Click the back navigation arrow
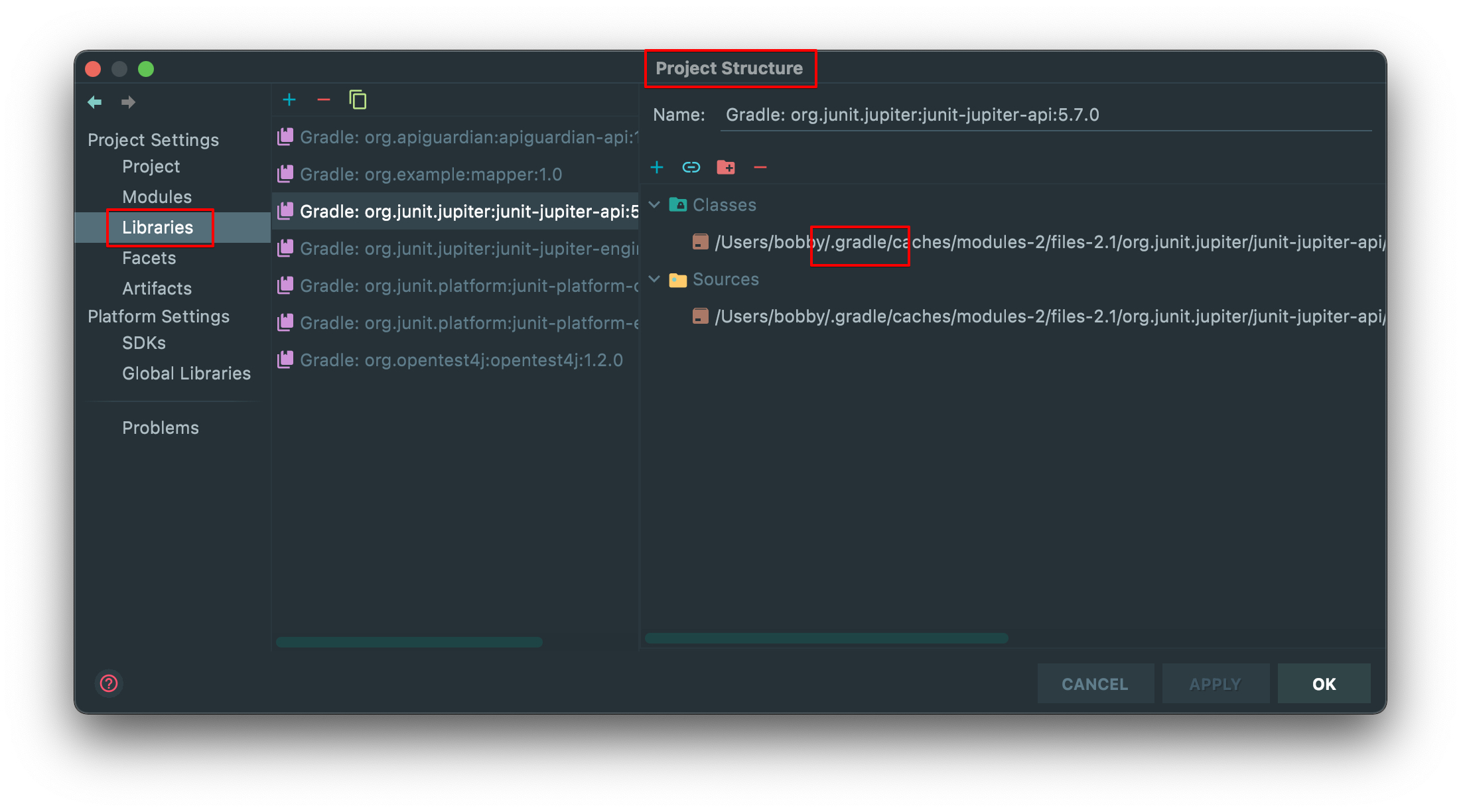This screenshot has width=1461, height=812. pos(94,101)
